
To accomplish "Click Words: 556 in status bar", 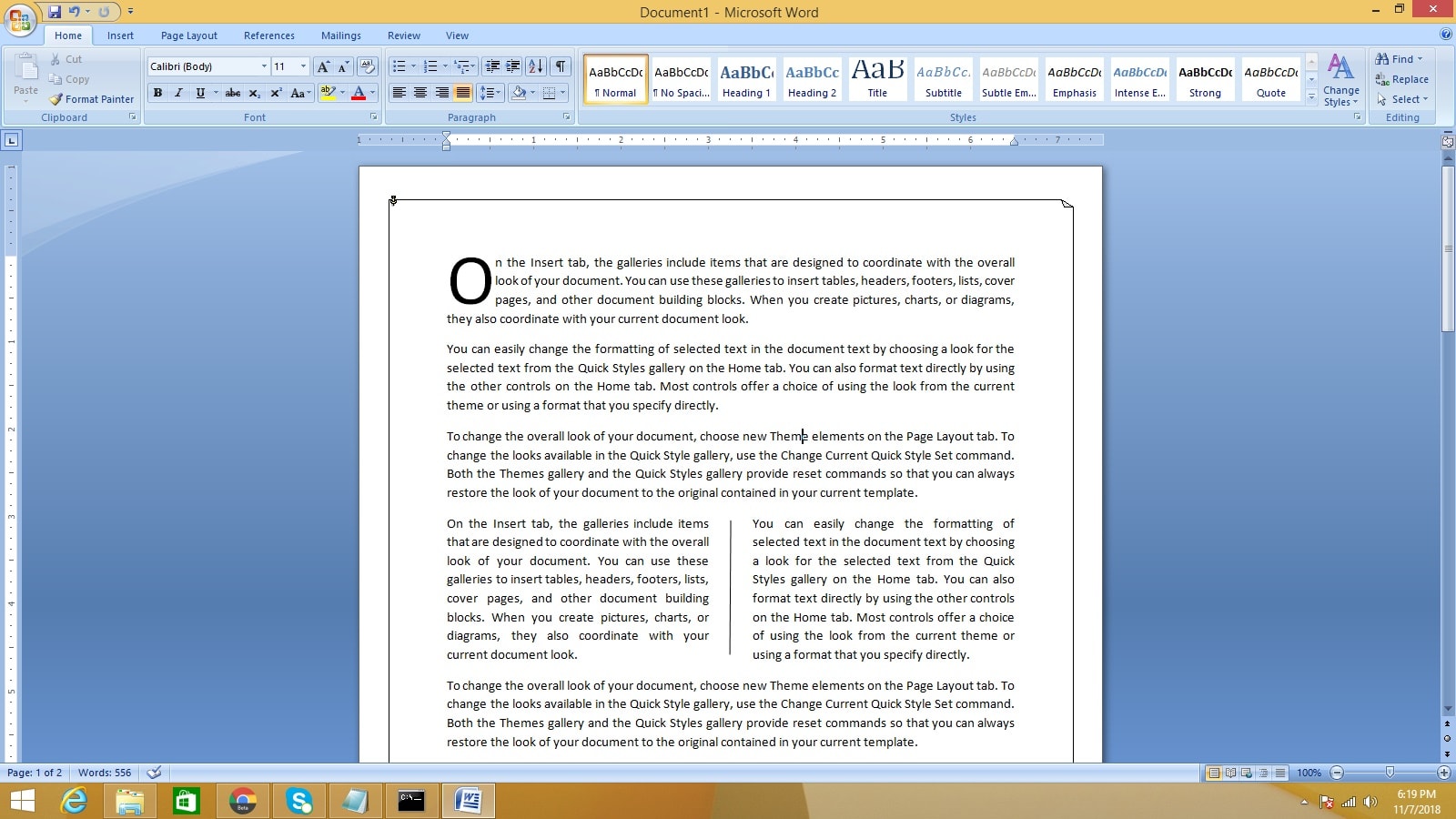I will pyautogui.click(x=105, y=773).
